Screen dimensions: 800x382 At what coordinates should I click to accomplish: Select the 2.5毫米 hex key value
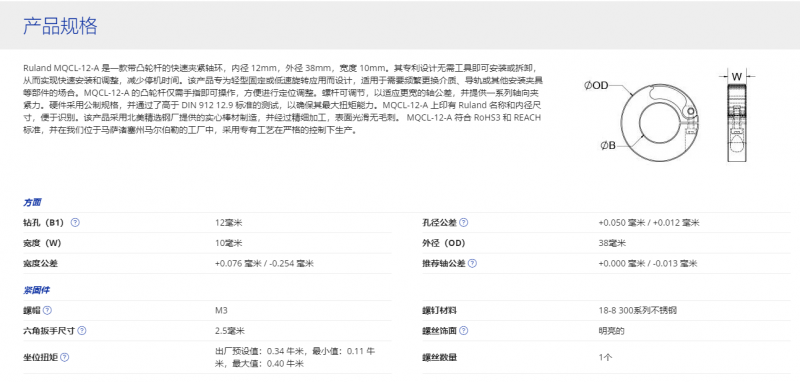pyautogui.click(x=230, y=330)
